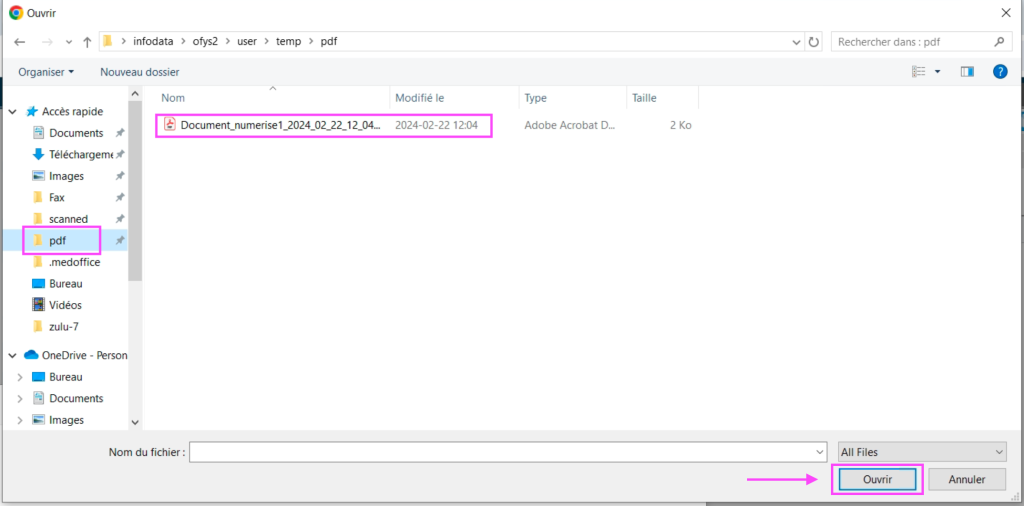
Task: Open the zulu-7 folder
Action: pos(64,326)
